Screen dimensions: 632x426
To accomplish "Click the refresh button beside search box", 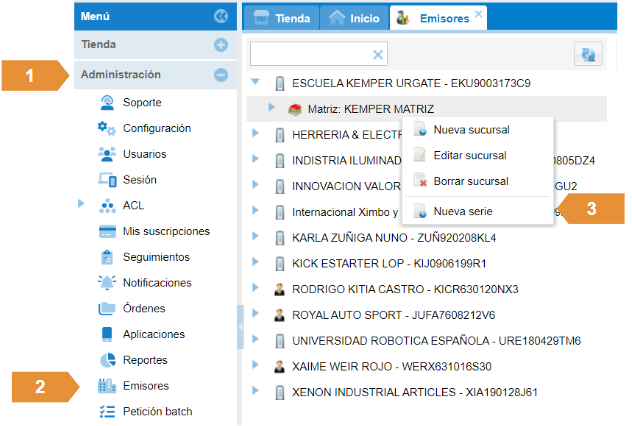I will pos(587,55).
